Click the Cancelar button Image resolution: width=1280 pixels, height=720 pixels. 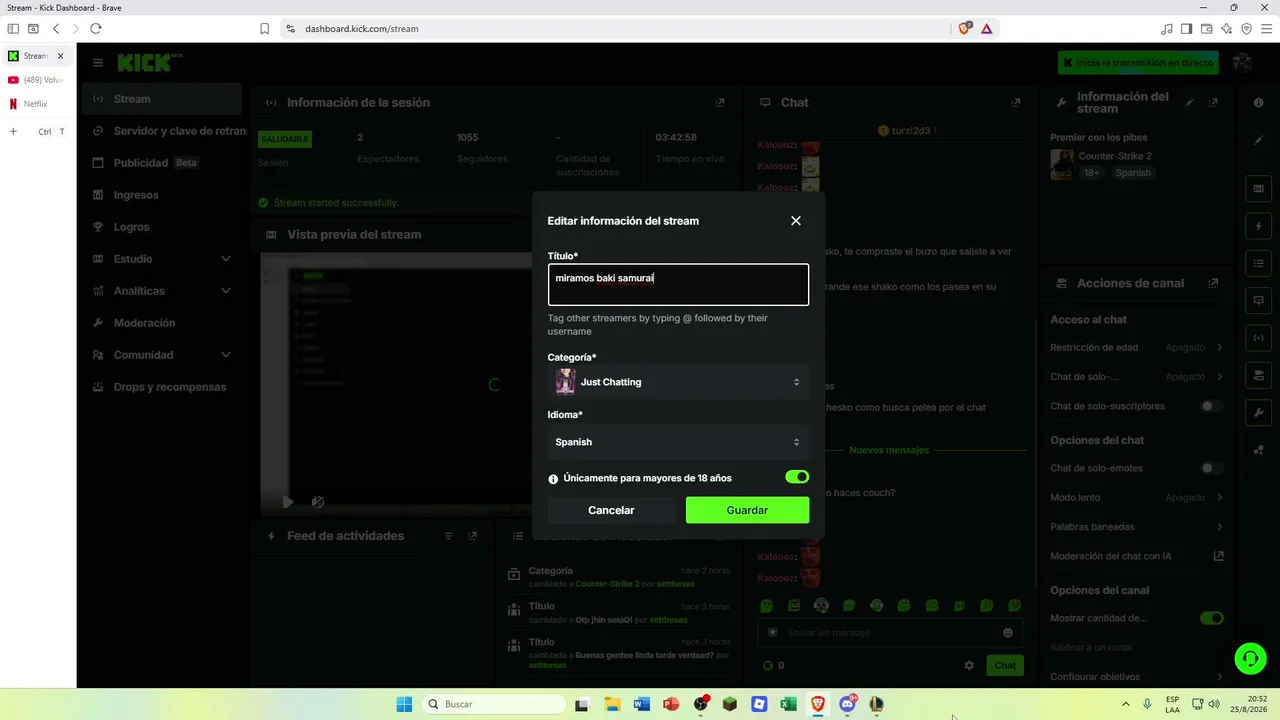tap(611, 510)
